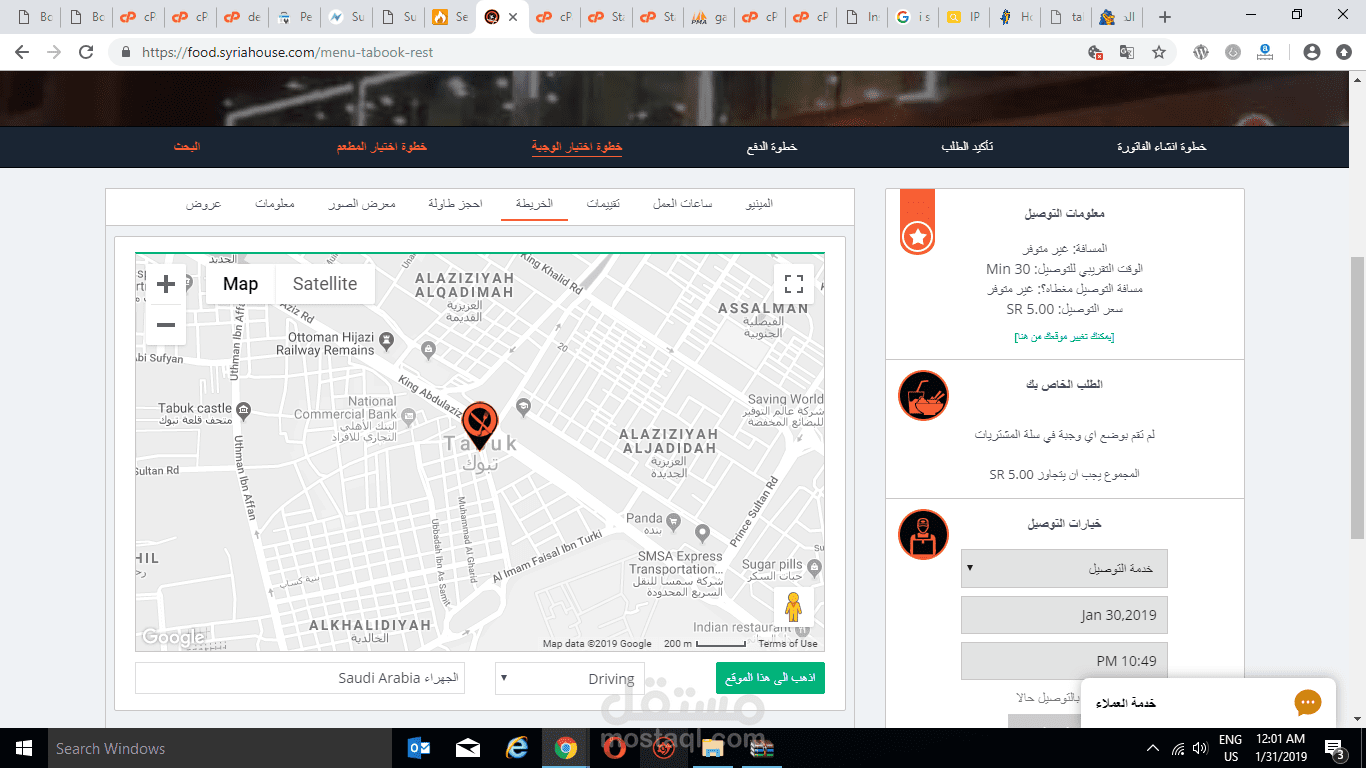Click the خطوة اختيار الوجبة step
The width and height of the screenshot is (1366, 768).
click(x=577, y=147)
